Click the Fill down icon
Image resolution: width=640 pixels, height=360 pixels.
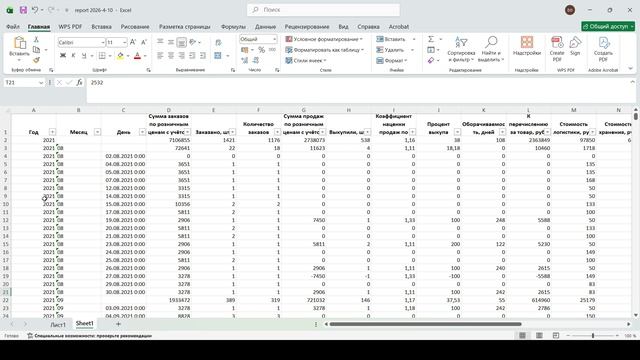pyautogui.click(x=431, y=50)
